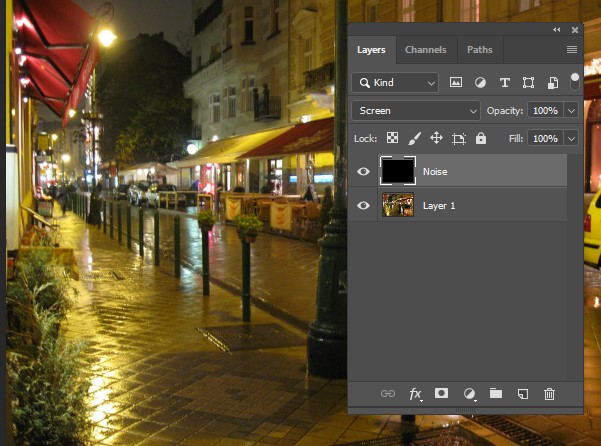Image resolution: width=601 pixels, height=446 pixels.
Task: Open the Kind filter dropdown
Action: [x=395, y=83]
